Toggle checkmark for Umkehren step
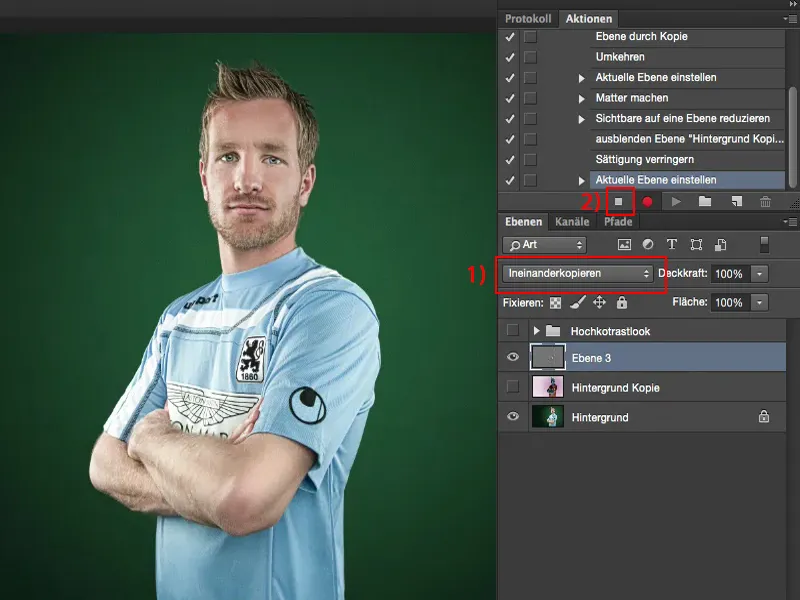The width and height of the screenshot is (800, 600). (x=509, y=57)
